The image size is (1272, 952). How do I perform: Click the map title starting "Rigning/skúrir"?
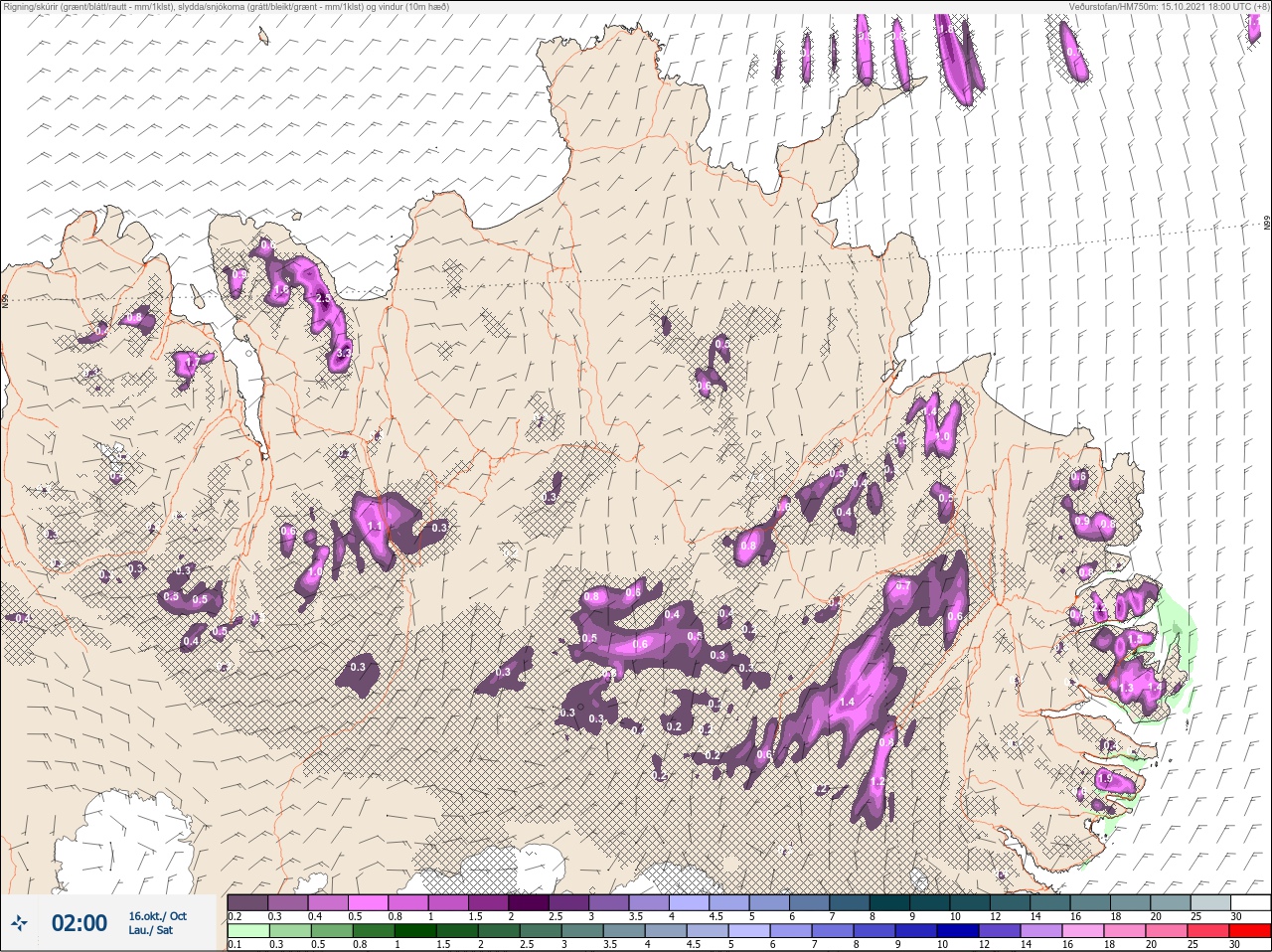[226, 6]
